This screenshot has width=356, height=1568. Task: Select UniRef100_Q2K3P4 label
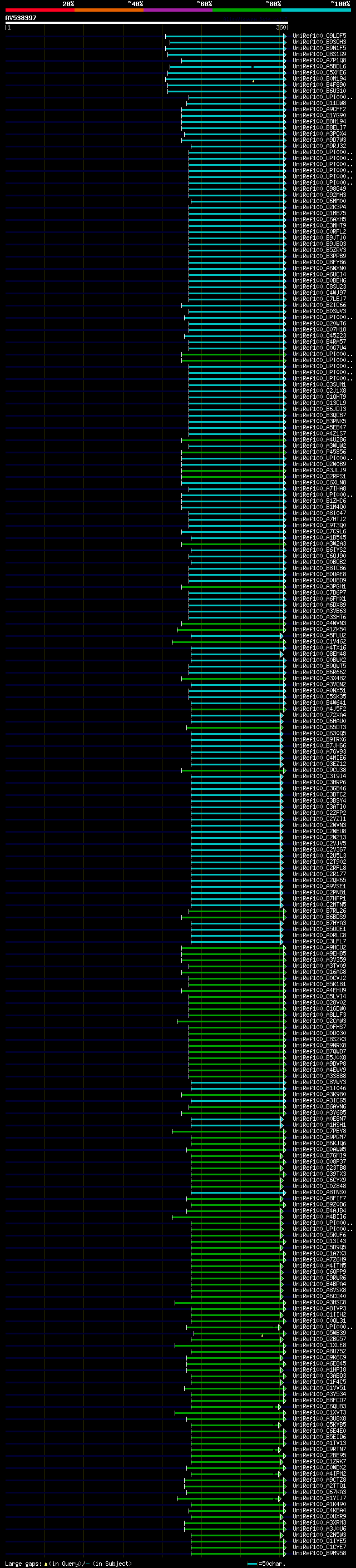(319, 207)
